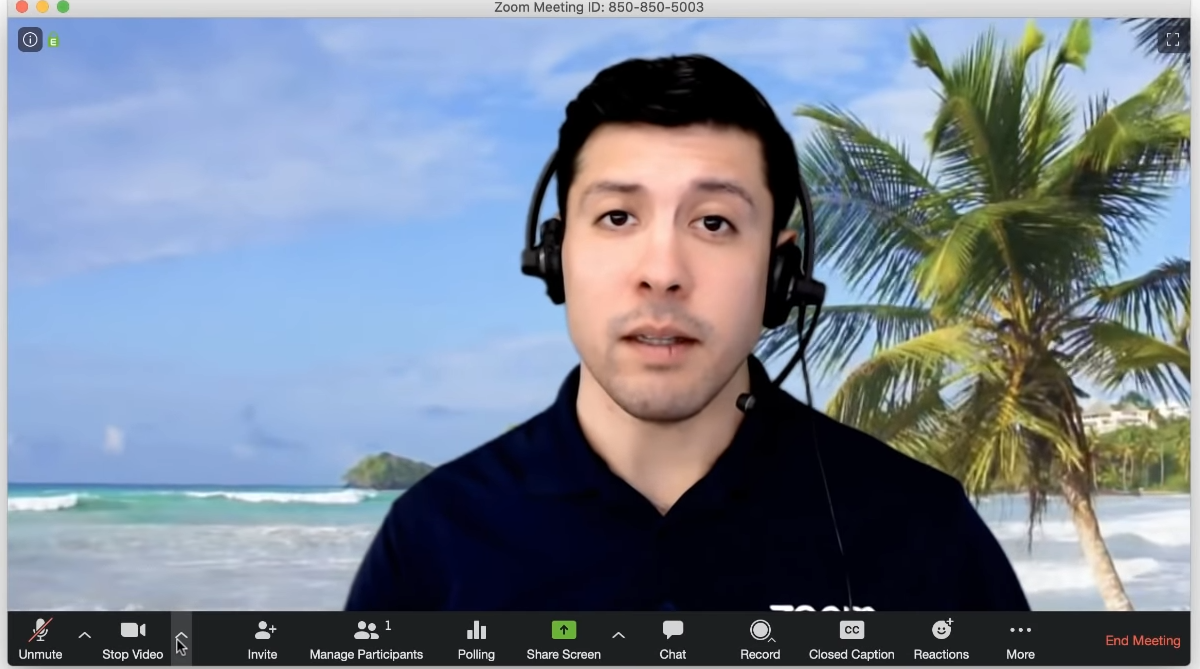
Task: Minimize the Zoom window with yellow button
Action: click(x=42, y=7)
